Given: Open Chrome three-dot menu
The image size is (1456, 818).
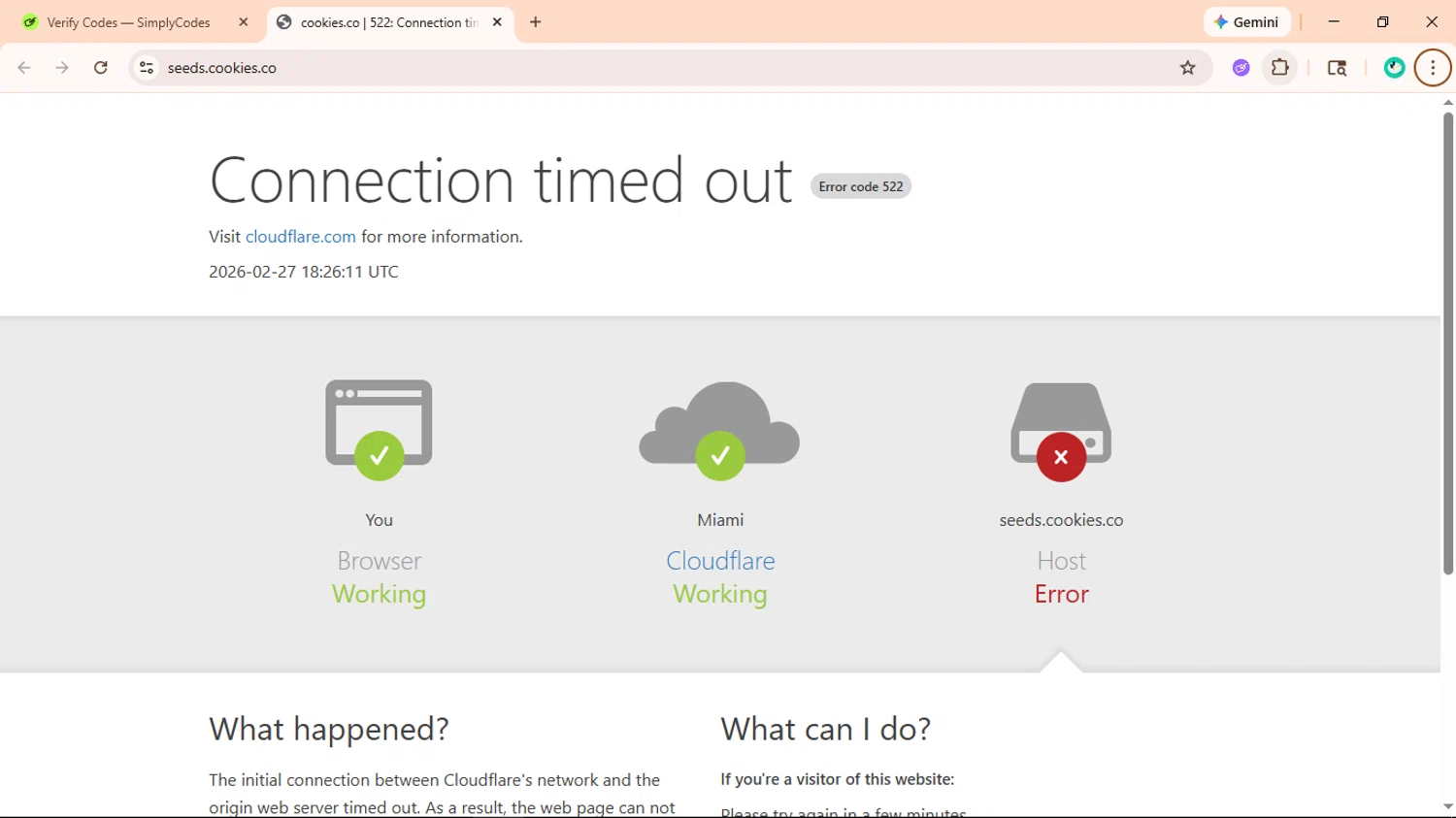Looking at the screenshot, I should (1433, 68).
